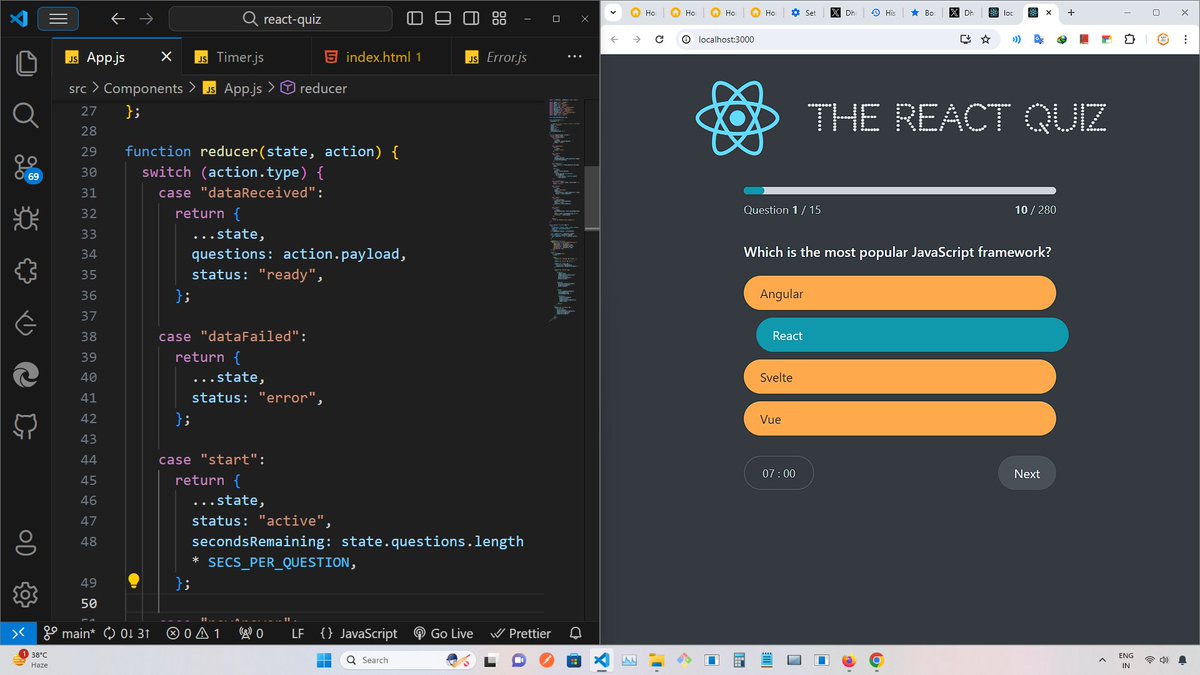The height and width of the screenshot is (675, 1200).
Task: Select the Svelte answer option
Action: pyautogui.click(x=899, y=378)
